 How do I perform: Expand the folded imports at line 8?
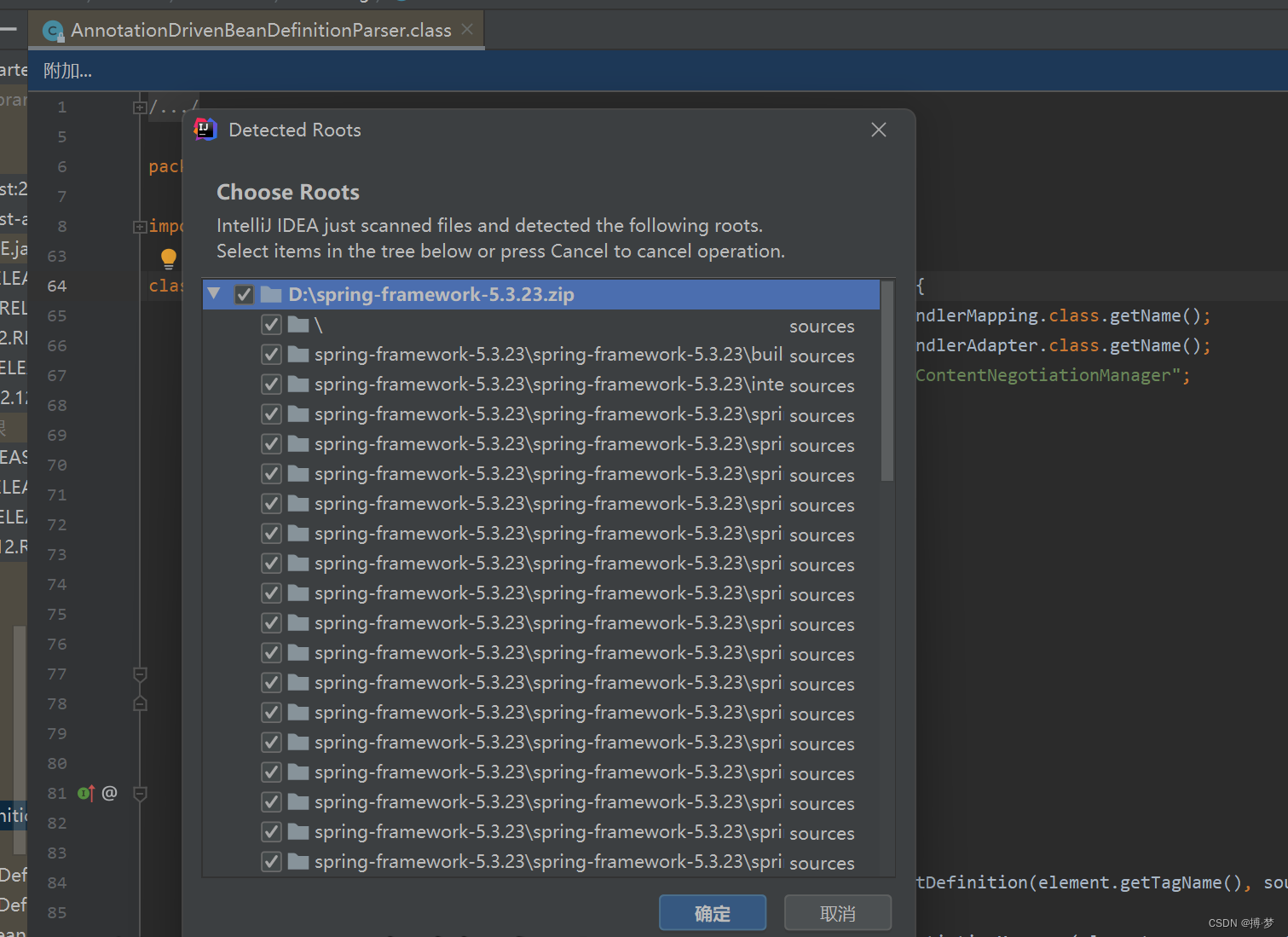(x=139, y=227)
